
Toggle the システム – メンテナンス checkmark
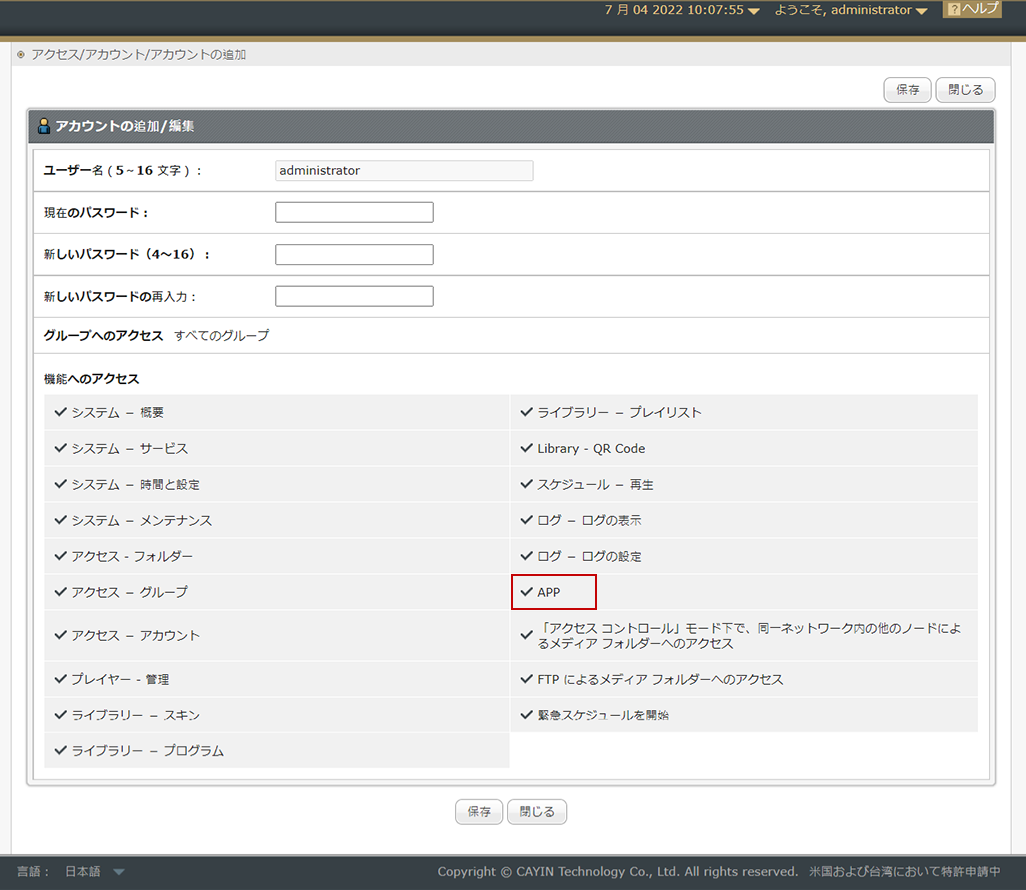click(61, 520)
